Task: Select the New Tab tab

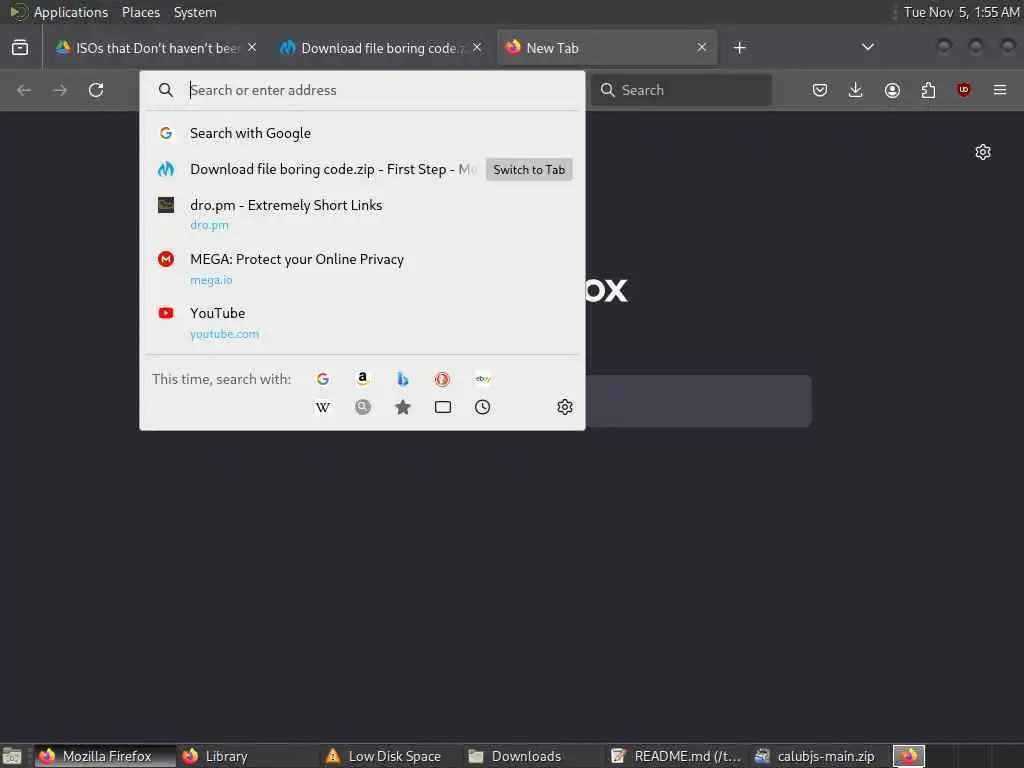Action: [x=607, y=48]
